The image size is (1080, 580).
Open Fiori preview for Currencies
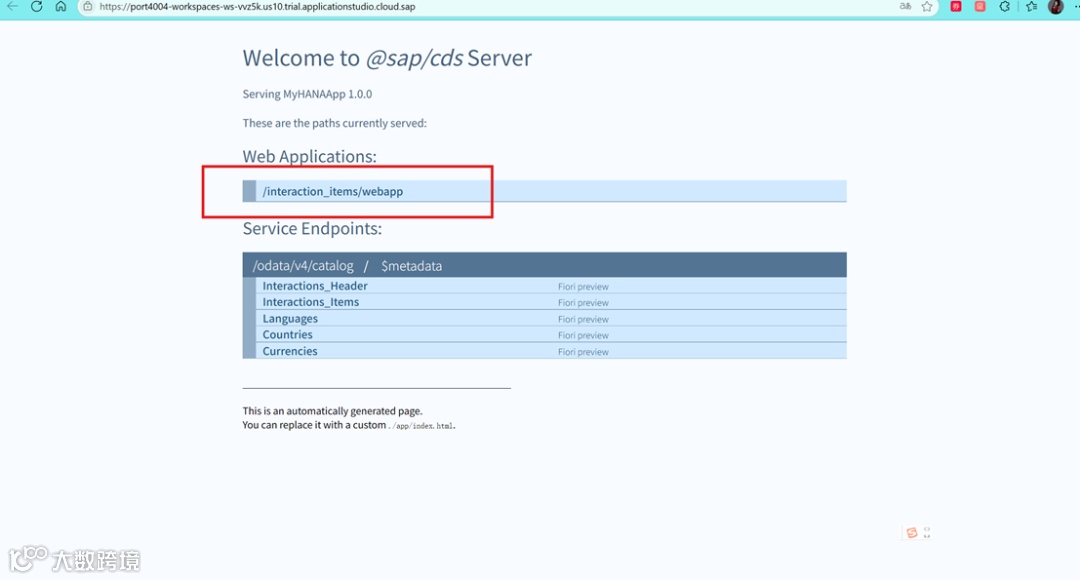pyautogui.click(x=583, y=352)
